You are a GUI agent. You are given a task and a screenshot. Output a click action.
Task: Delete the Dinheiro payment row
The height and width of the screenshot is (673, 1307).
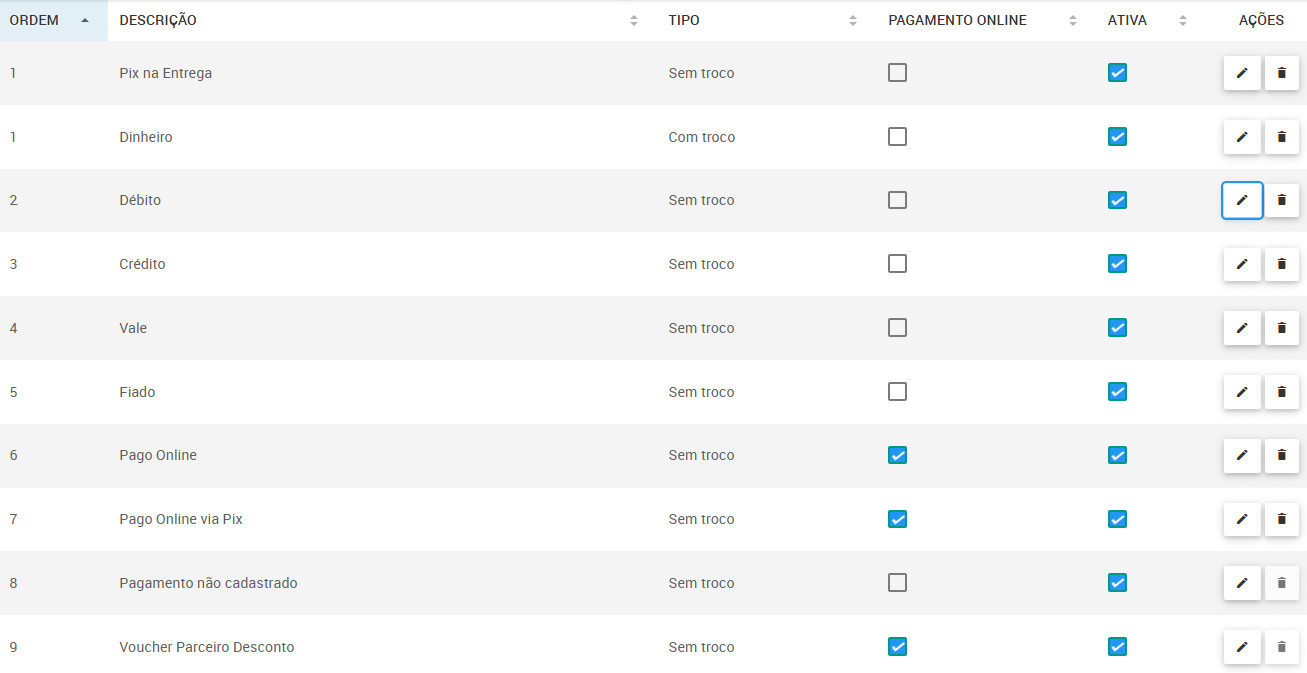click(x=1282, y=137)
